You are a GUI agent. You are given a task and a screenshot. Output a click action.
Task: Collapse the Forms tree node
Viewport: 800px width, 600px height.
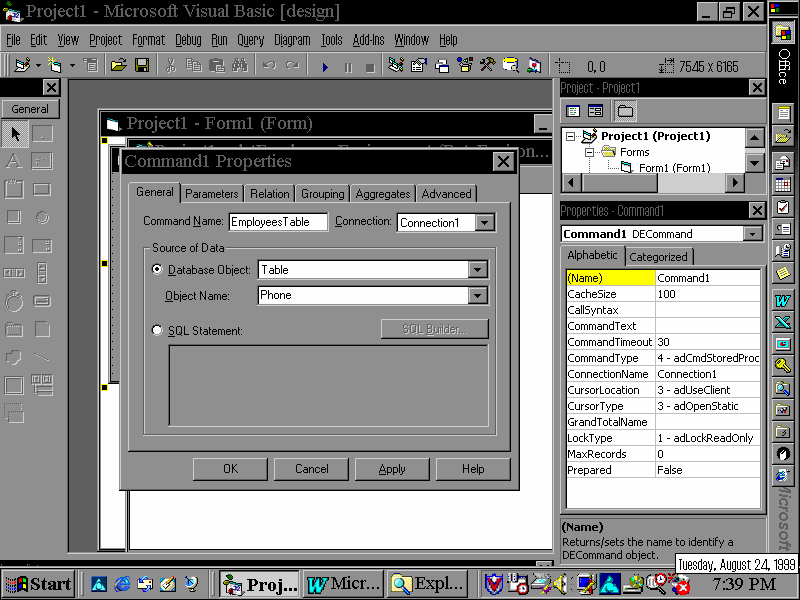point(588,152)
